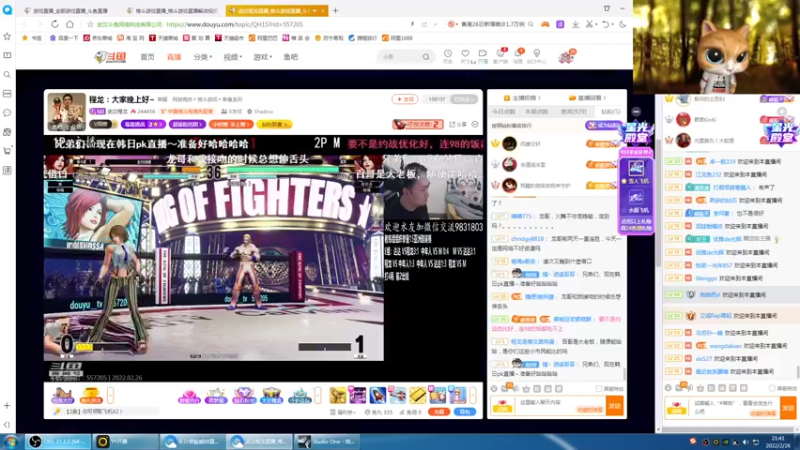Expand the first gift group arrow
Screen dimensions: 800x450
tap(111, 395)
